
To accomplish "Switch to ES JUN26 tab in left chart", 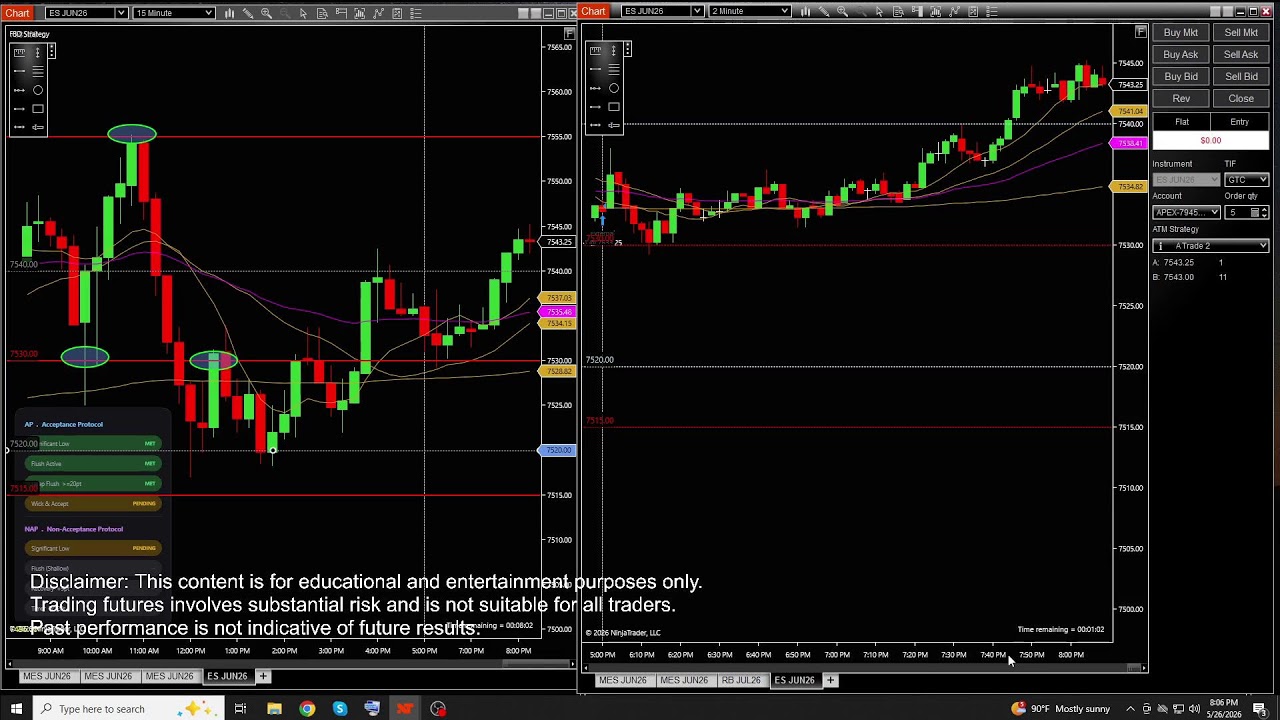I will [x=227, y=676].
